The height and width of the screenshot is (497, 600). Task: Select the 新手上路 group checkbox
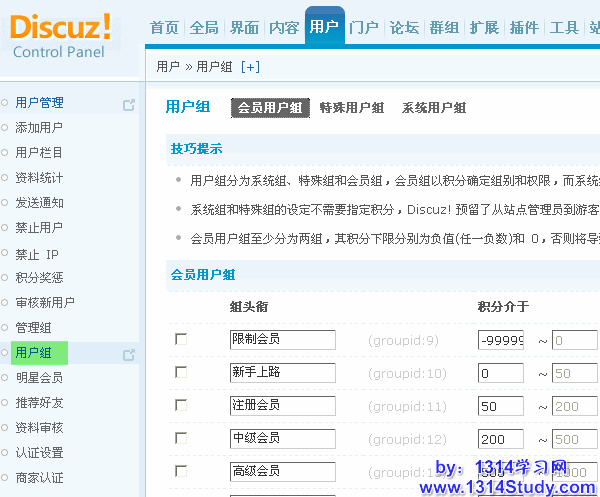[x=181, y=372]
